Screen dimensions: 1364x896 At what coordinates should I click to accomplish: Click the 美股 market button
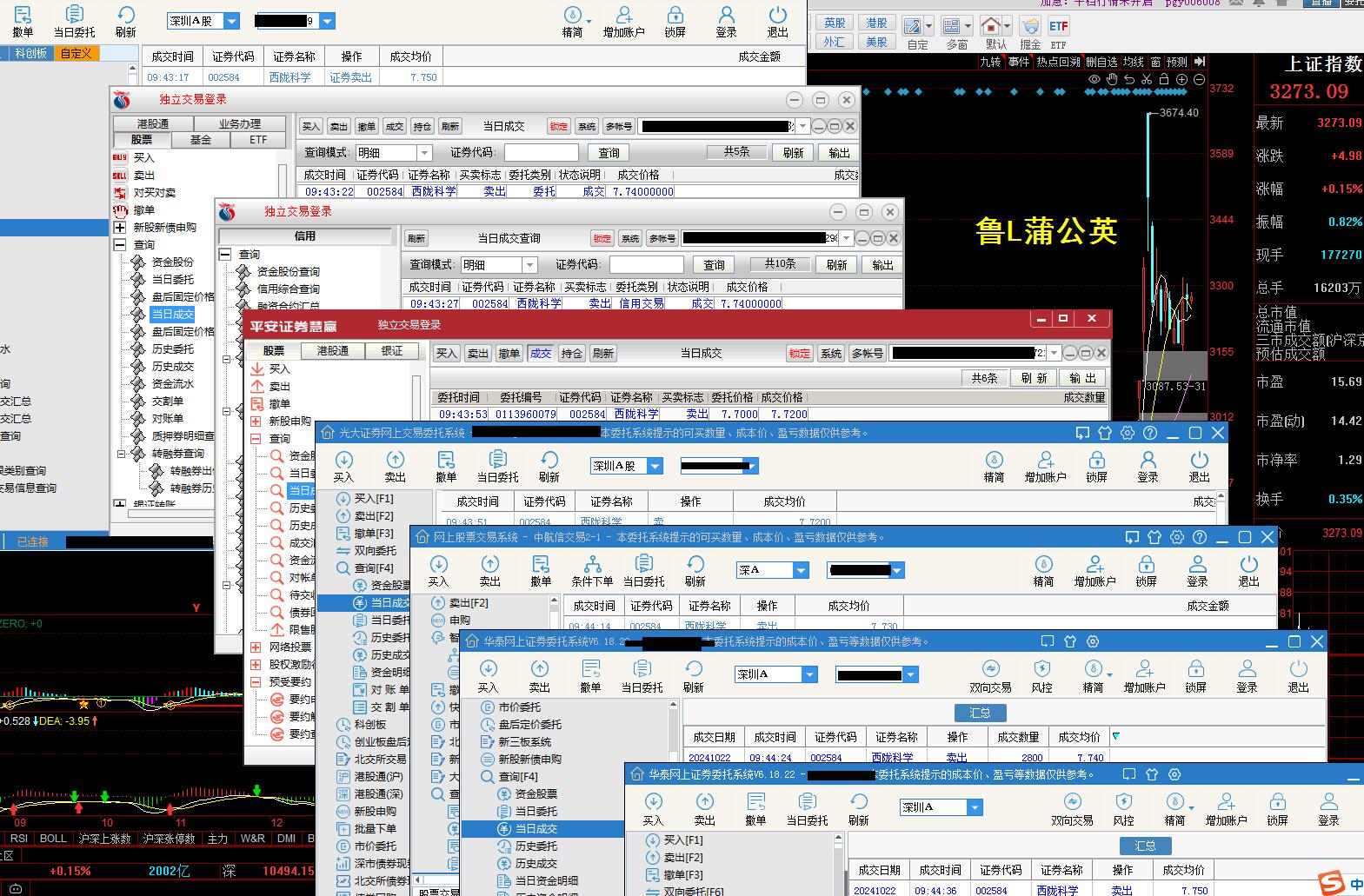876,42
